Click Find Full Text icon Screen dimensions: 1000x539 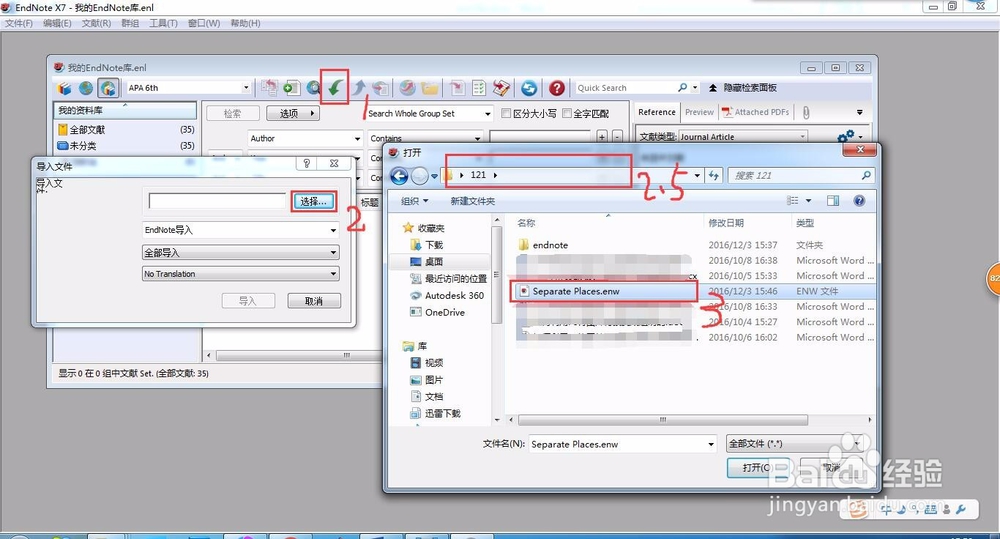pyautogui.click(x=381, y=88)
